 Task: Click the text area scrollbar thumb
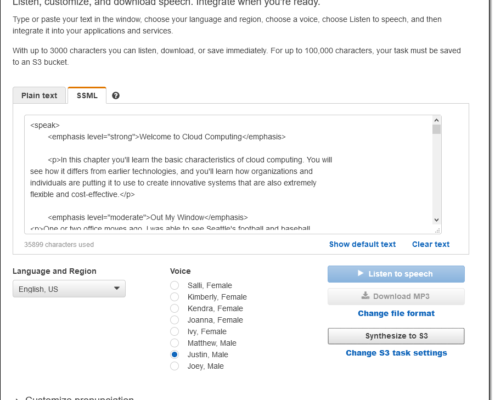436,129
